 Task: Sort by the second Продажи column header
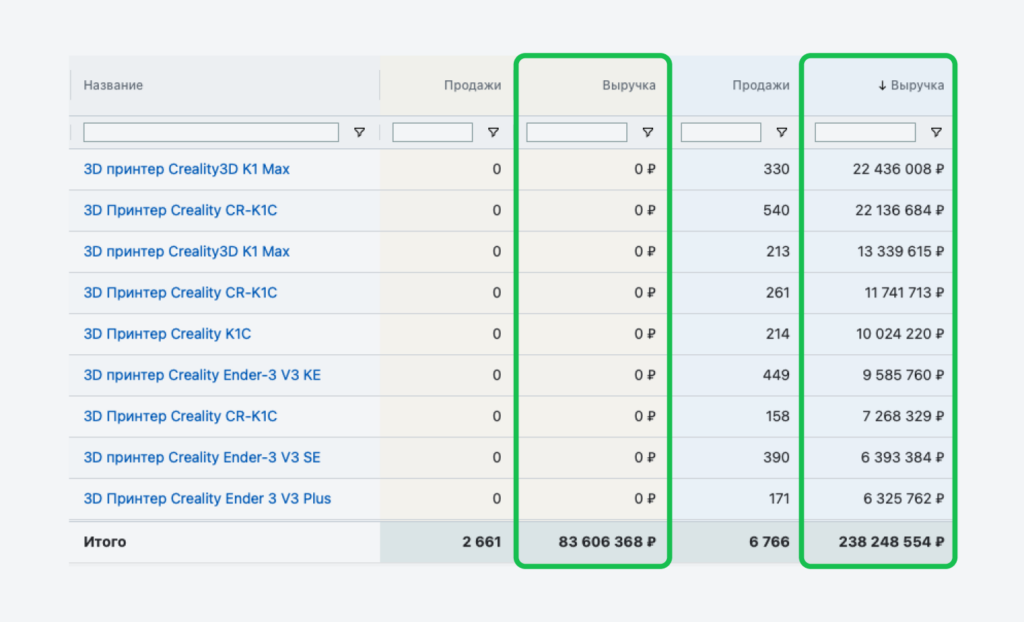[x=760, y=86]
